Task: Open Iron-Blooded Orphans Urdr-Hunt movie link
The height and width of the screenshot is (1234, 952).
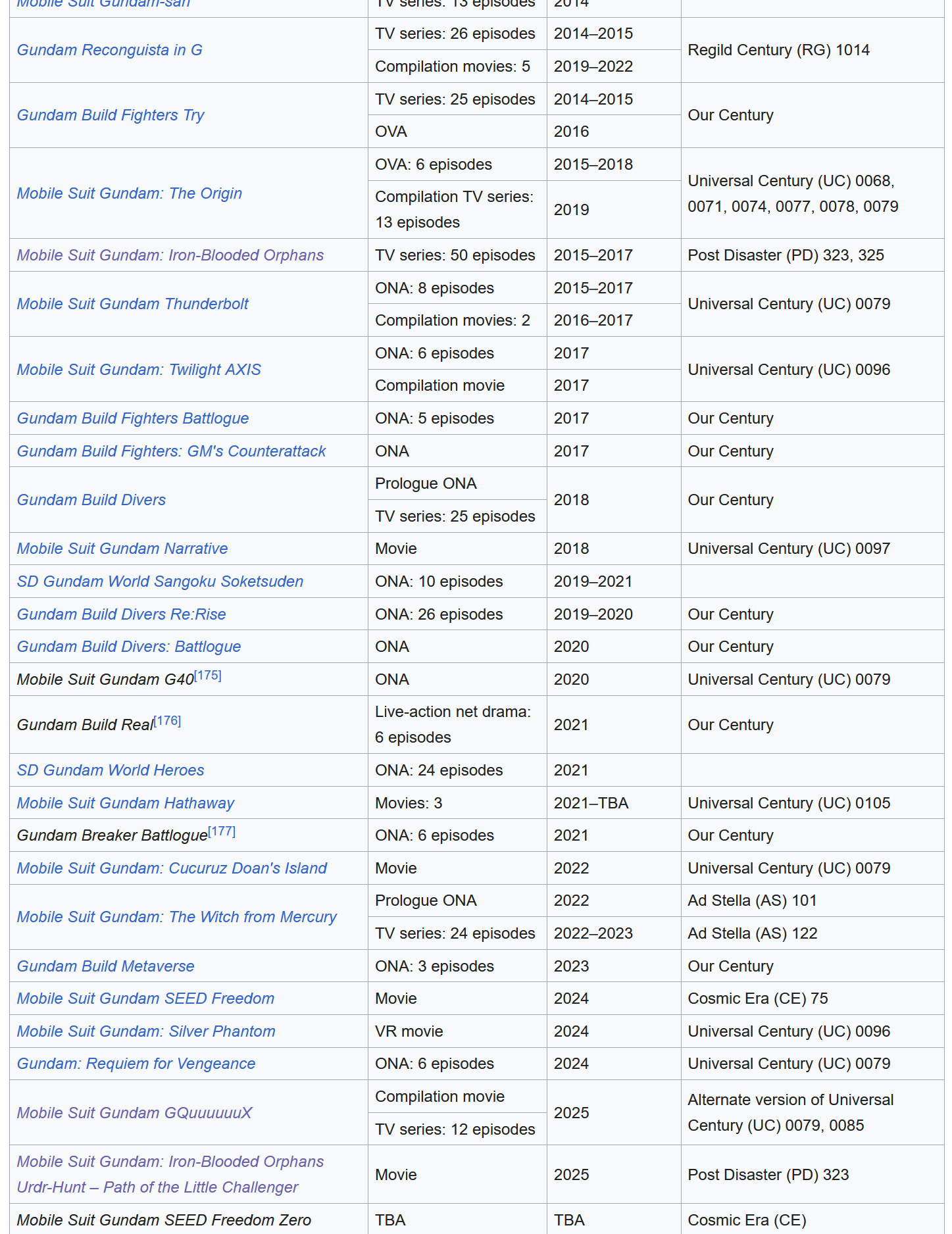Action: point(170,1175)
